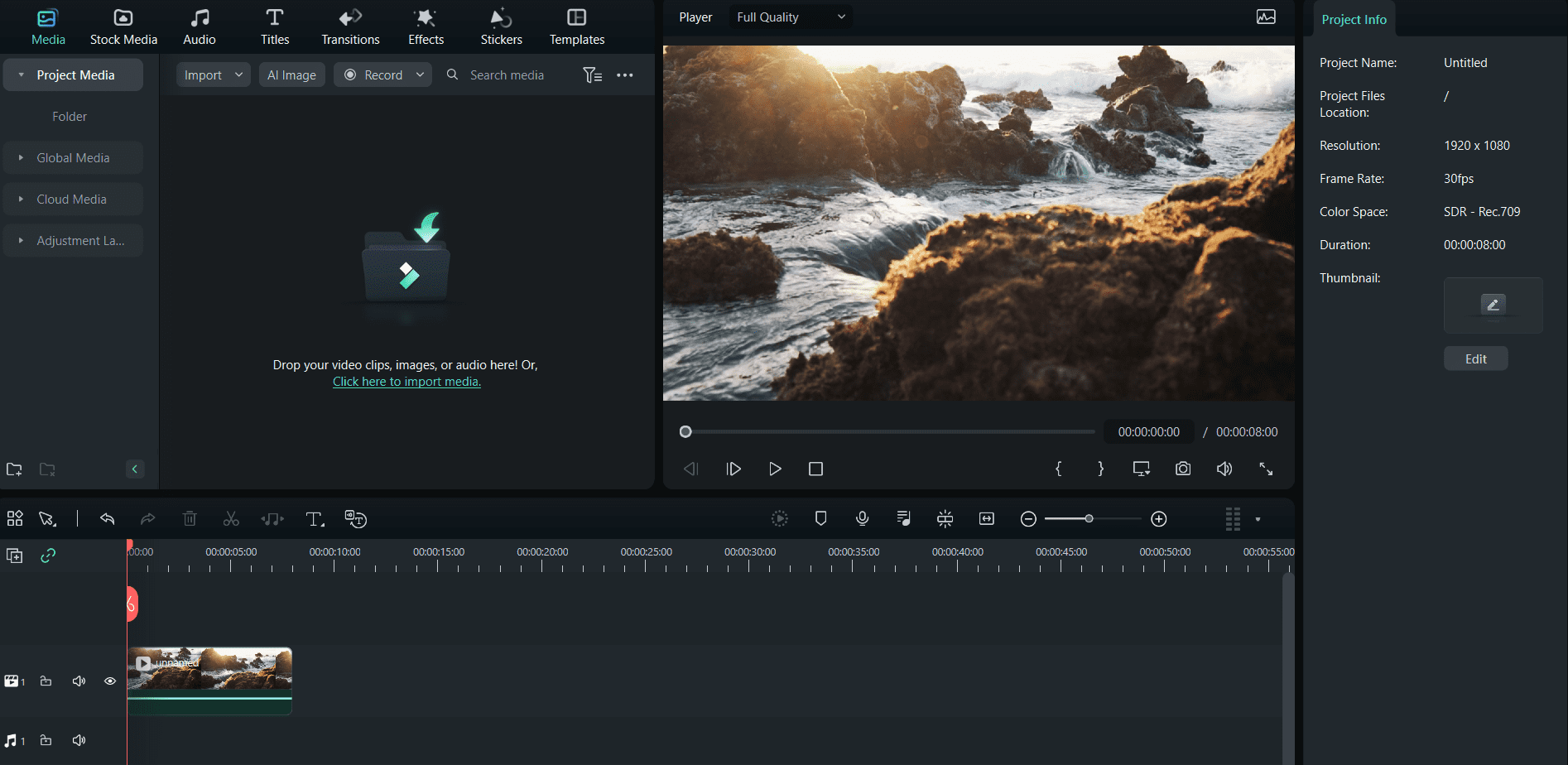This screenshot has height=765, width=1568.
Task: Open the Audio Mixer
Action: pos(903,518)
